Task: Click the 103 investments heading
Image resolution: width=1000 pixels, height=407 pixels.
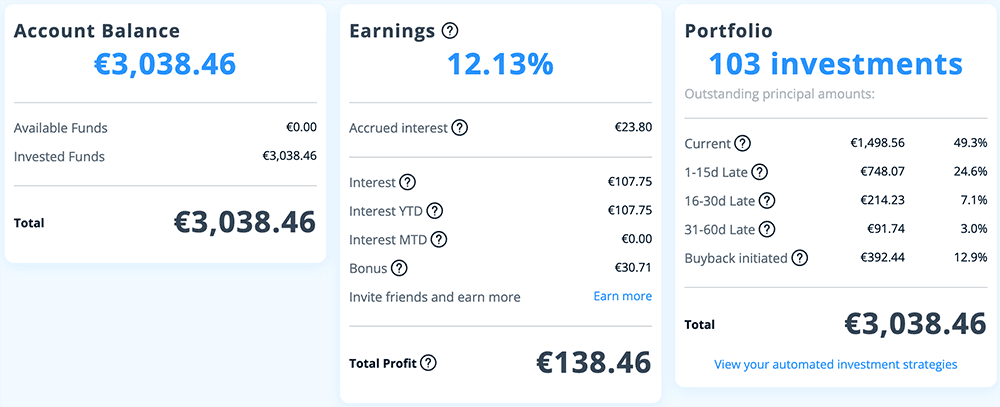Action: click(x=835, y=64)
